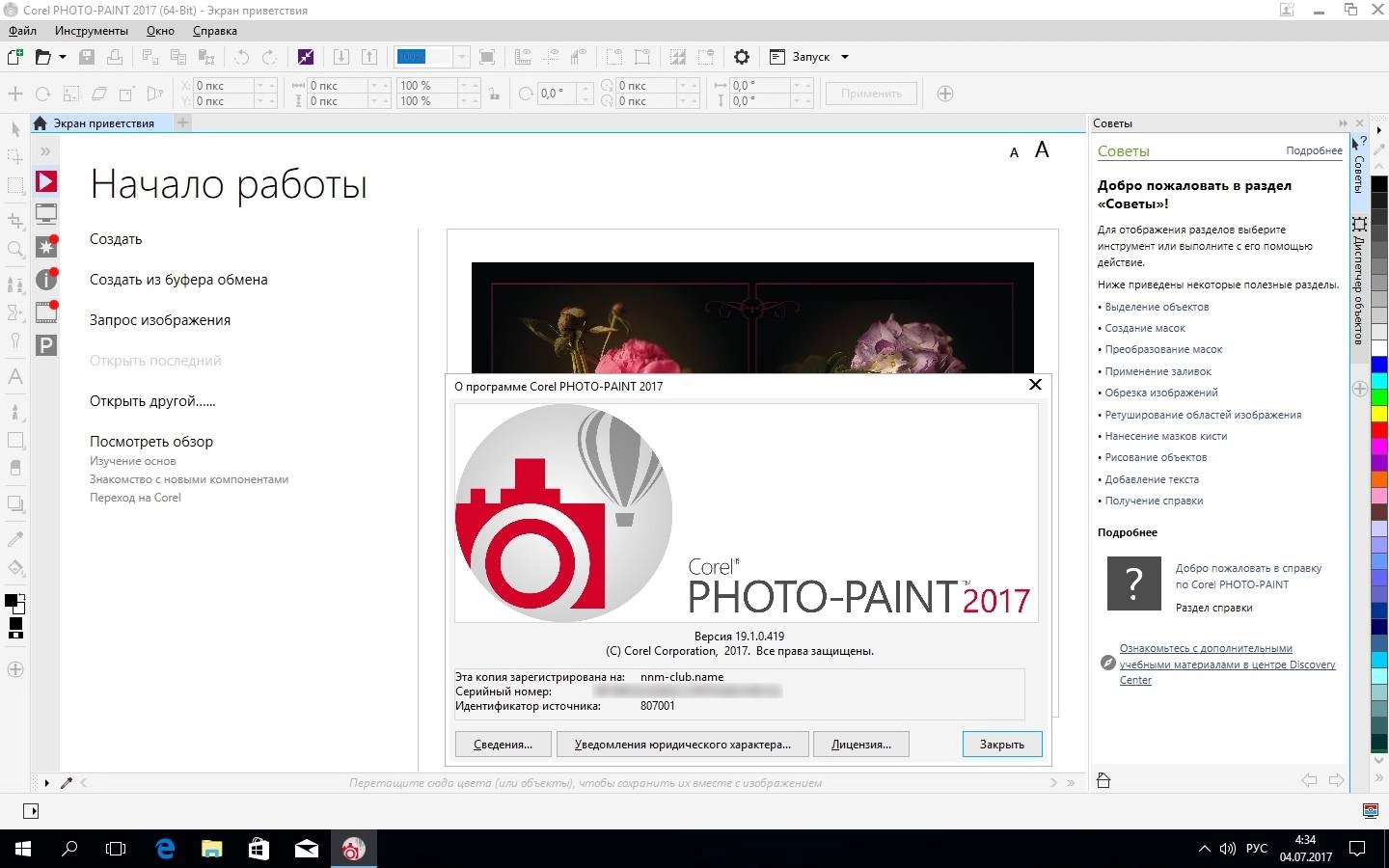This screenshot has width=1389, height=868.
Task: Open the Окно menu
Action: click(x=160, y=31)
